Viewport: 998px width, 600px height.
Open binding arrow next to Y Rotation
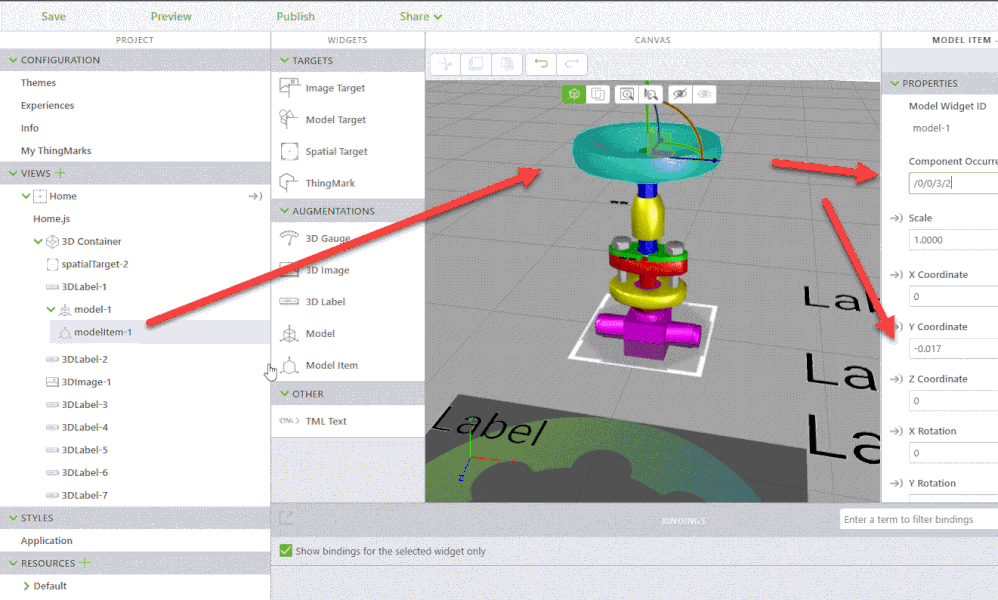point(896,483)
